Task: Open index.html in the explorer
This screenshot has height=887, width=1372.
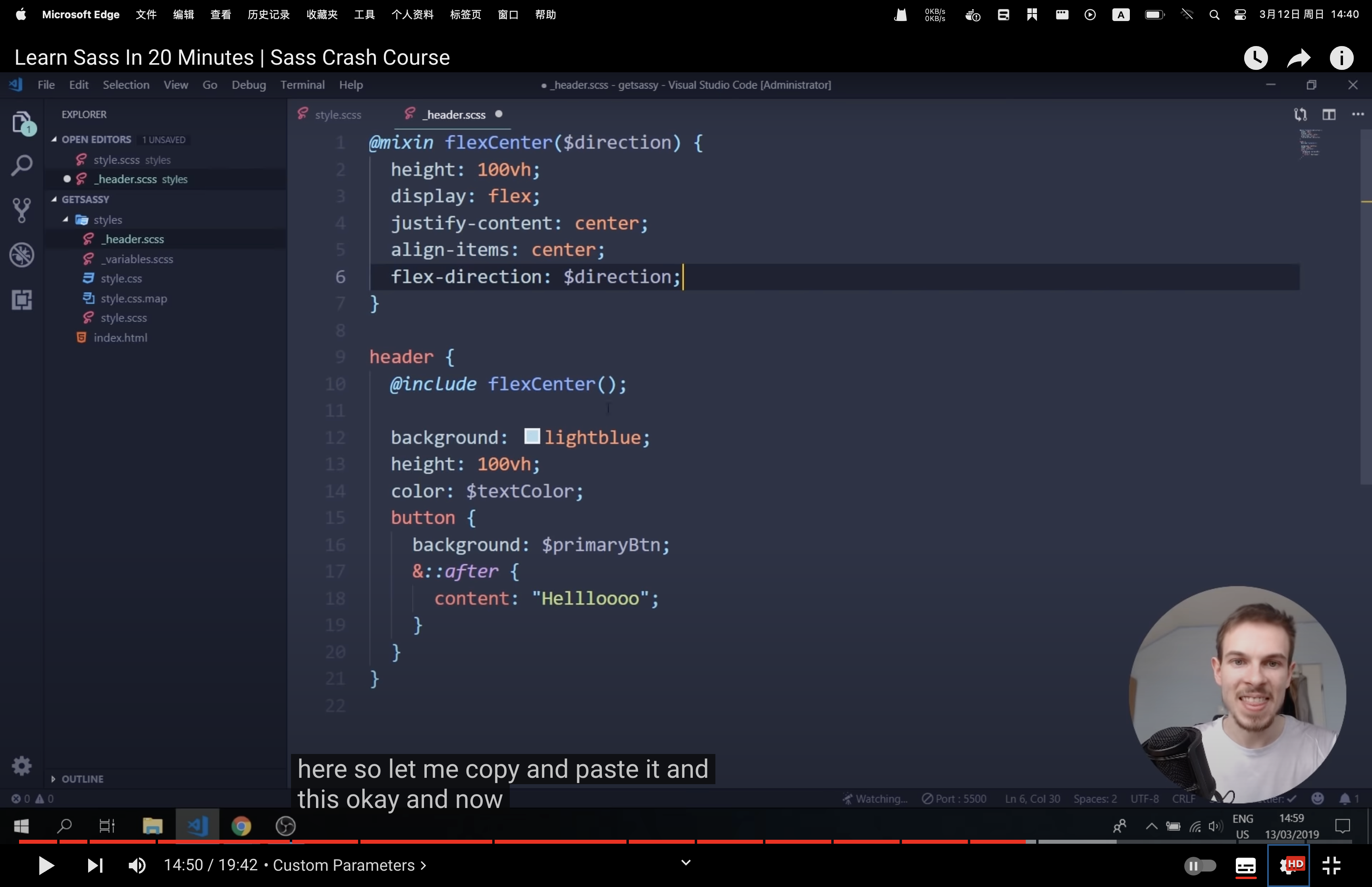Action: 120,337
